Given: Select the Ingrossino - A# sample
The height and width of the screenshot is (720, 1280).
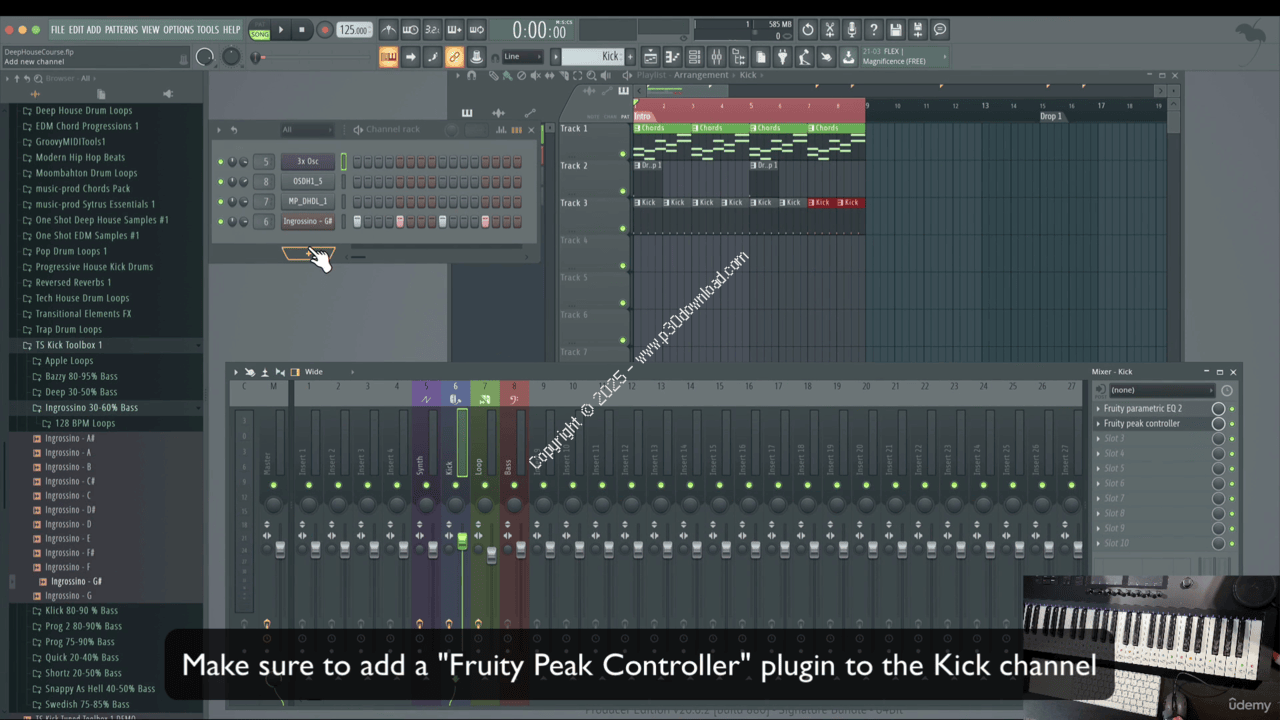Looking at the screenshot, I should tap(70, 438).
